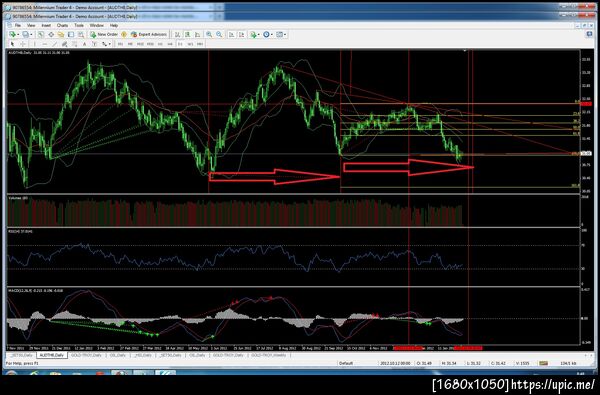
Task: Open the Periods clock icon
Action: [266, 34]
